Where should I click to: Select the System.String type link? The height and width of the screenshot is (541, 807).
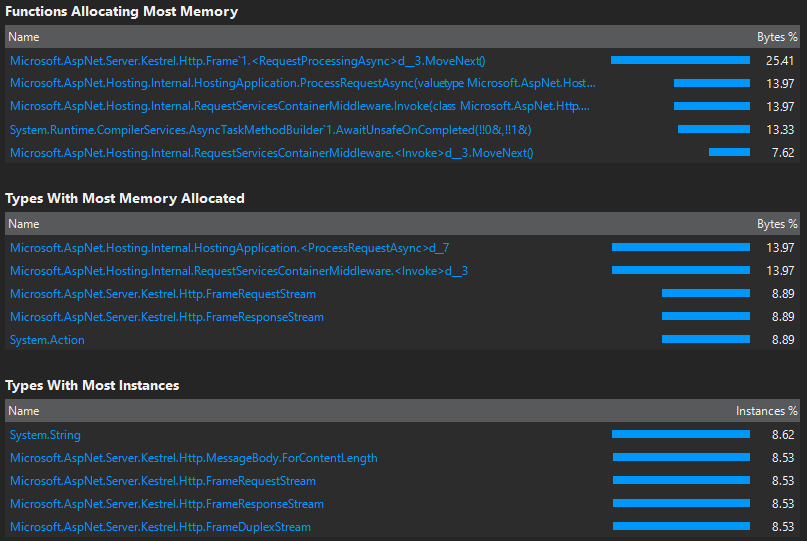click(45, 435)
